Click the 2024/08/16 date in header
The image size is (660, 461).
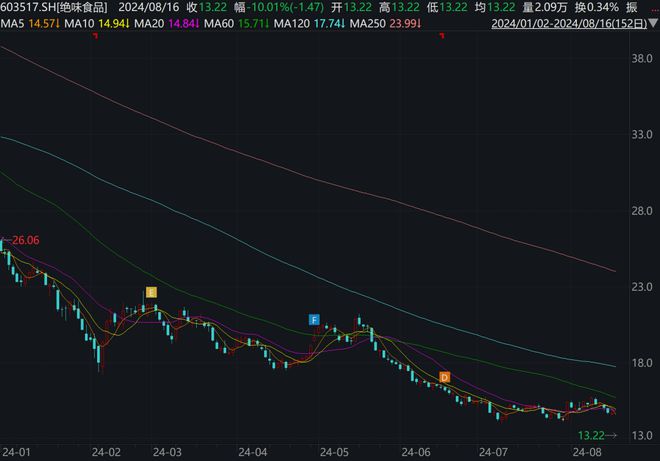pyautogui.click(x=148, y=7)
